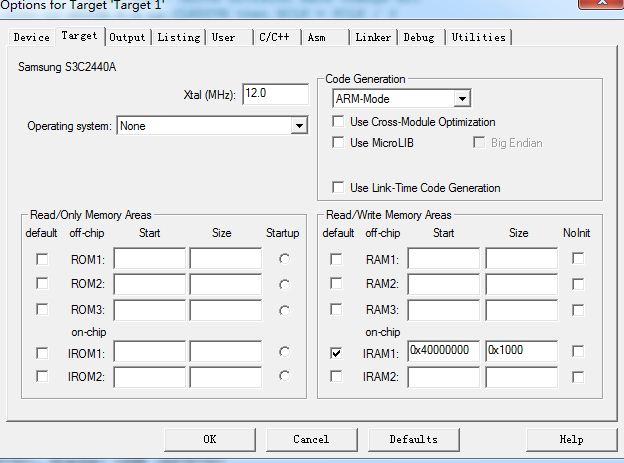Viewport: 624px width, 463px height.
Task: Enable NoInit for IRAM1
Action: (578, 351)
